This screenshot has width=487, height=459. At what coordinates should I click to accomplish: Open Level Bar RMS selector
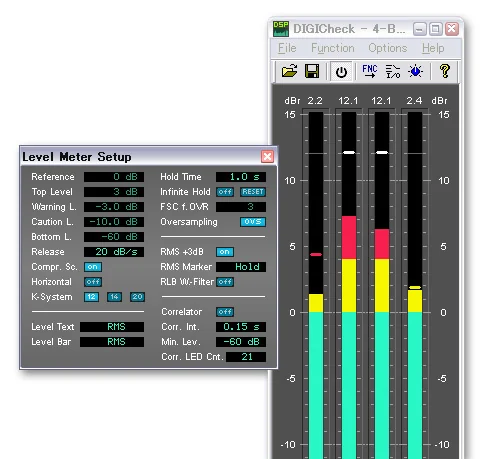pyautogui.click(x=112, y=342)
